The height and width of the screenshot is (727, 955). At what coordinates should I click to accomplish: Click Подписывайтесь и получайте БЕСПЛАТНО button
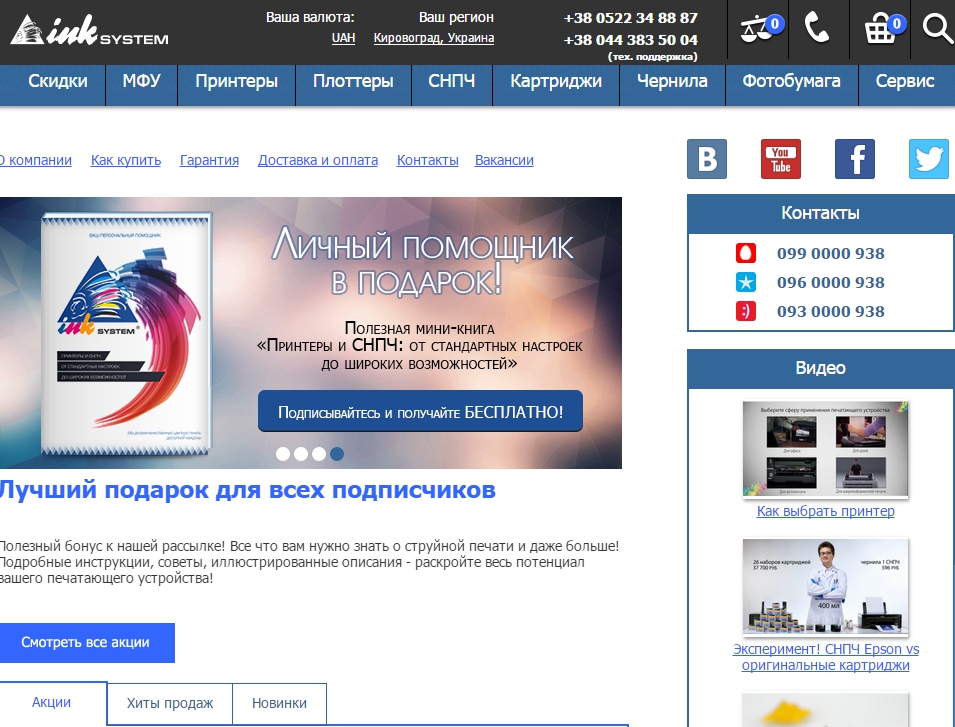[420, 412]
